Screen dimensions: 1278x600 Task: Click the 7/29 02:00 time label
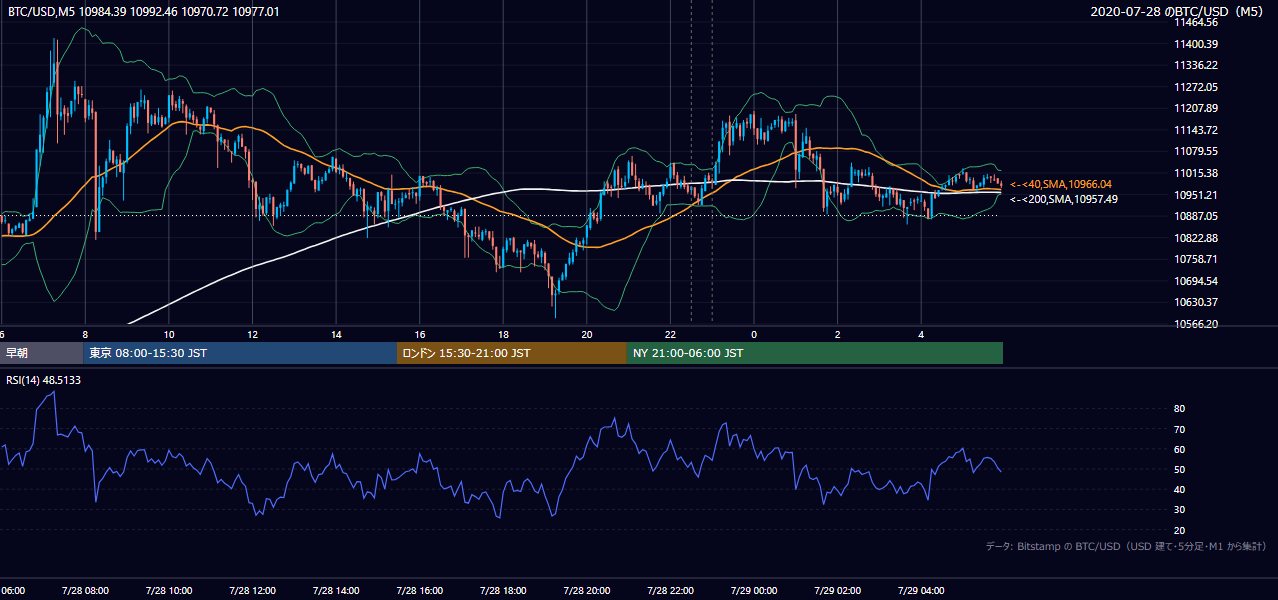coord(837,591)
